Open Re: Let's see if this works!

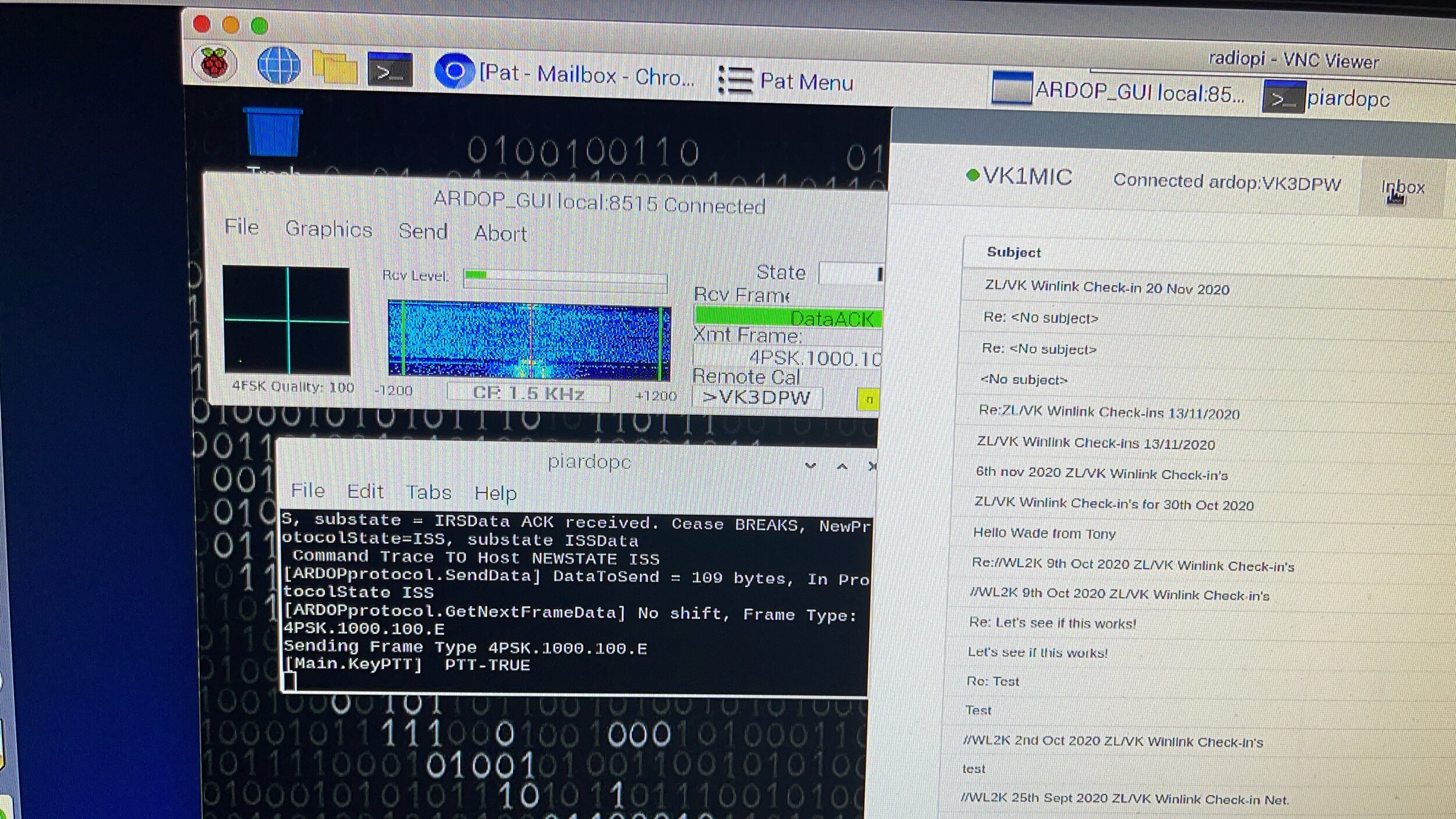1052,623
